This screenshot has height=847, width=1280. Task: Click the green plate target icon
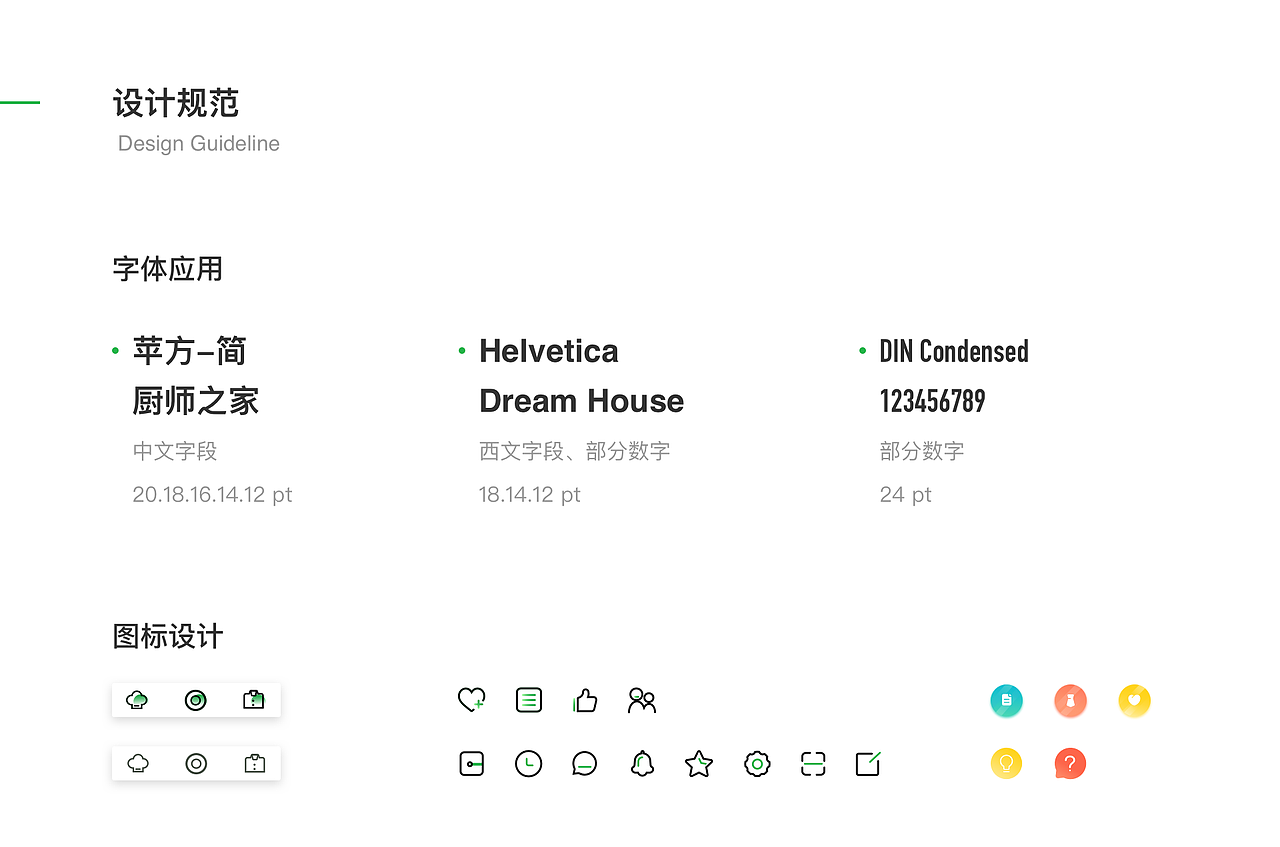point(196,700)
